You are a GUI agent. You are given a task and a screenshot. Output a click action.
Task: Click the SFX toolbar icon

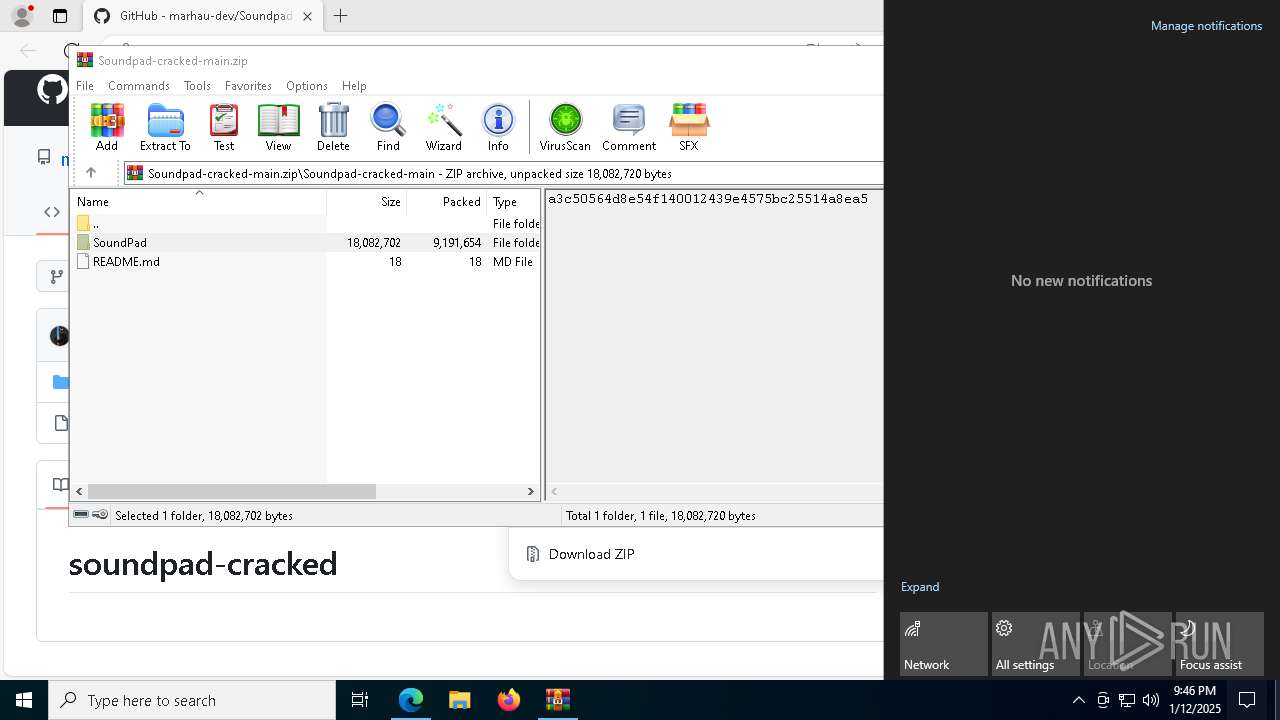[689, 127]
